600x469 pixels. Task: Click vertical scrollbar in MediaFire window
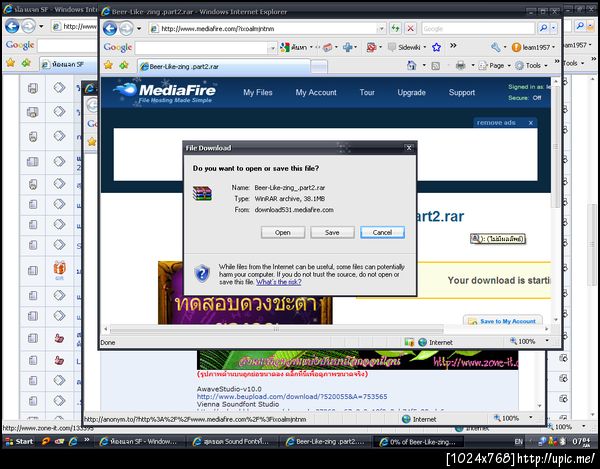tap(556, 147)
